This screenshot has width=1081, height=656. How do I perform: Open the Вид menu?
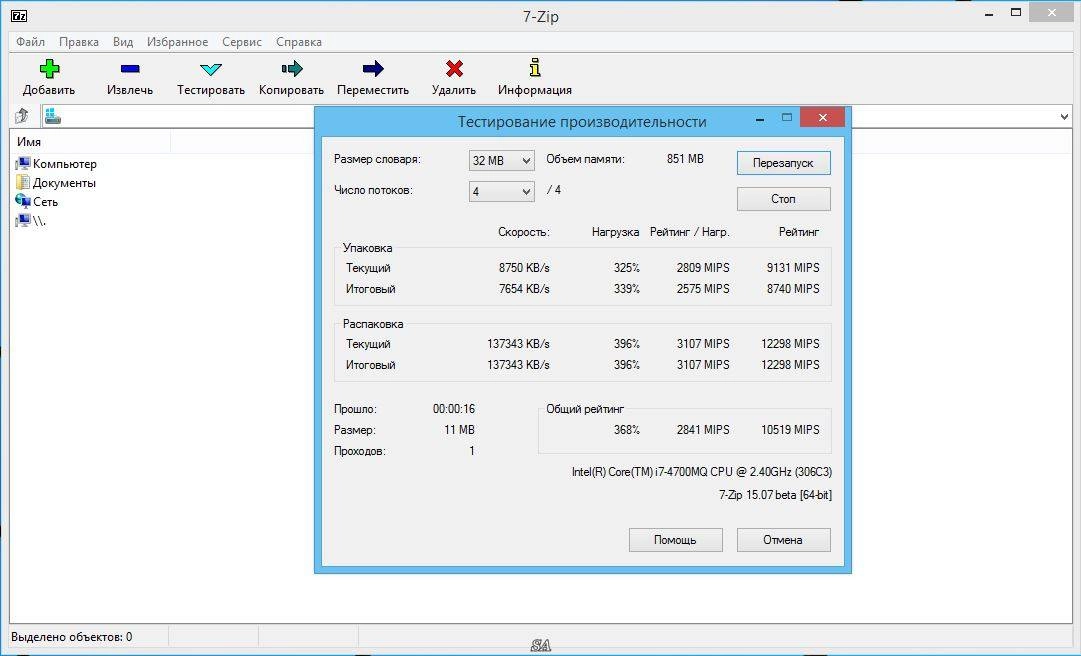(123, 42)
